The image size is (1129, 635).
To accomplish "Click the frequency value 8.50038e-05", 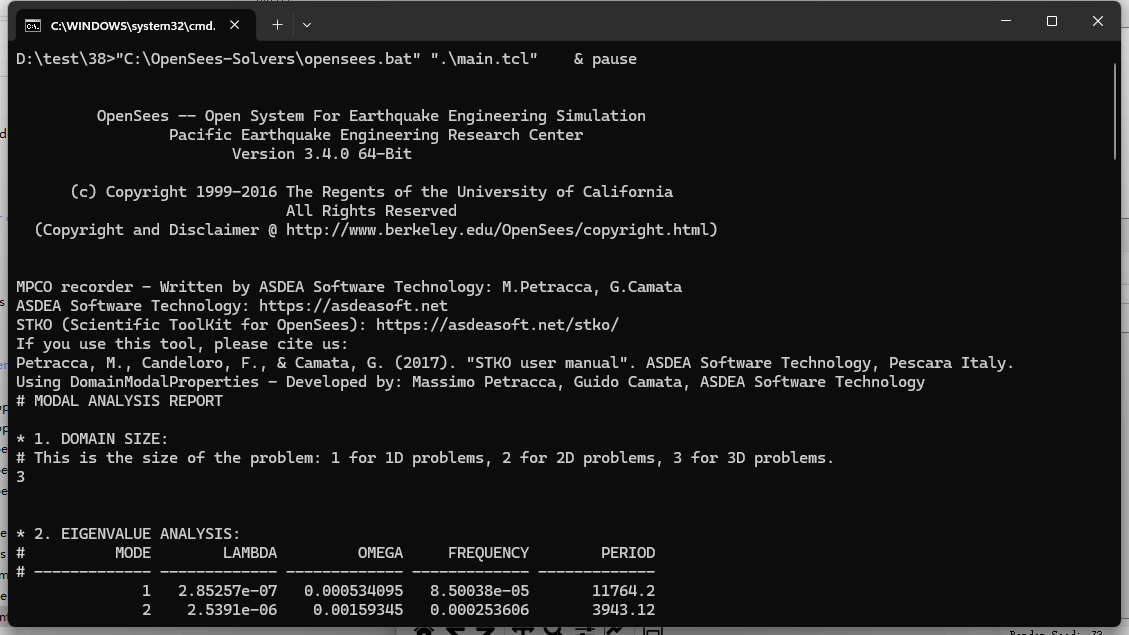I will pos(480,591).
